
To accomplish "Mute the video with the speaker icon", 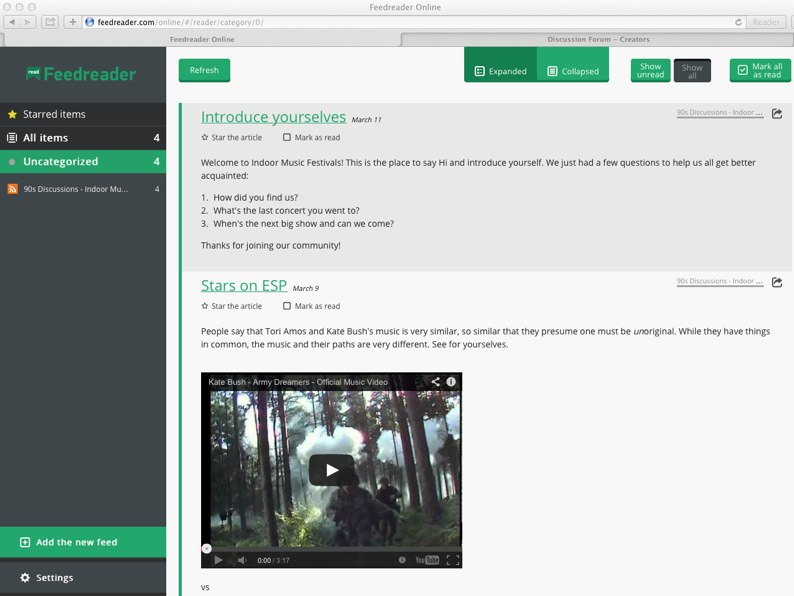I will click(241, 560).
